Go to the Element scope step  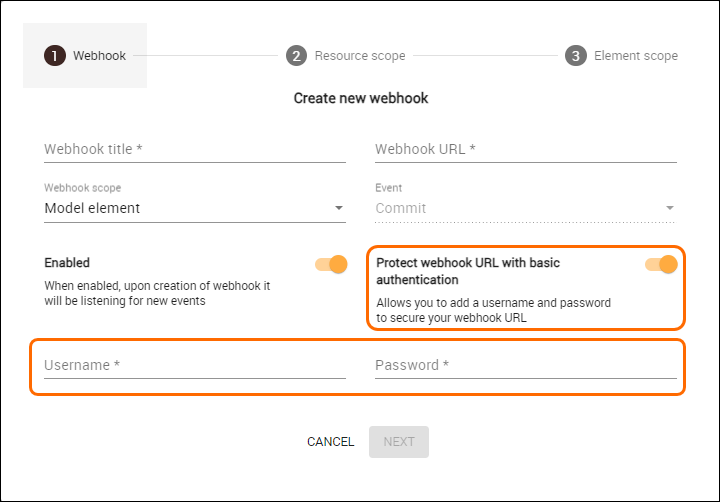tap(635, 56)
